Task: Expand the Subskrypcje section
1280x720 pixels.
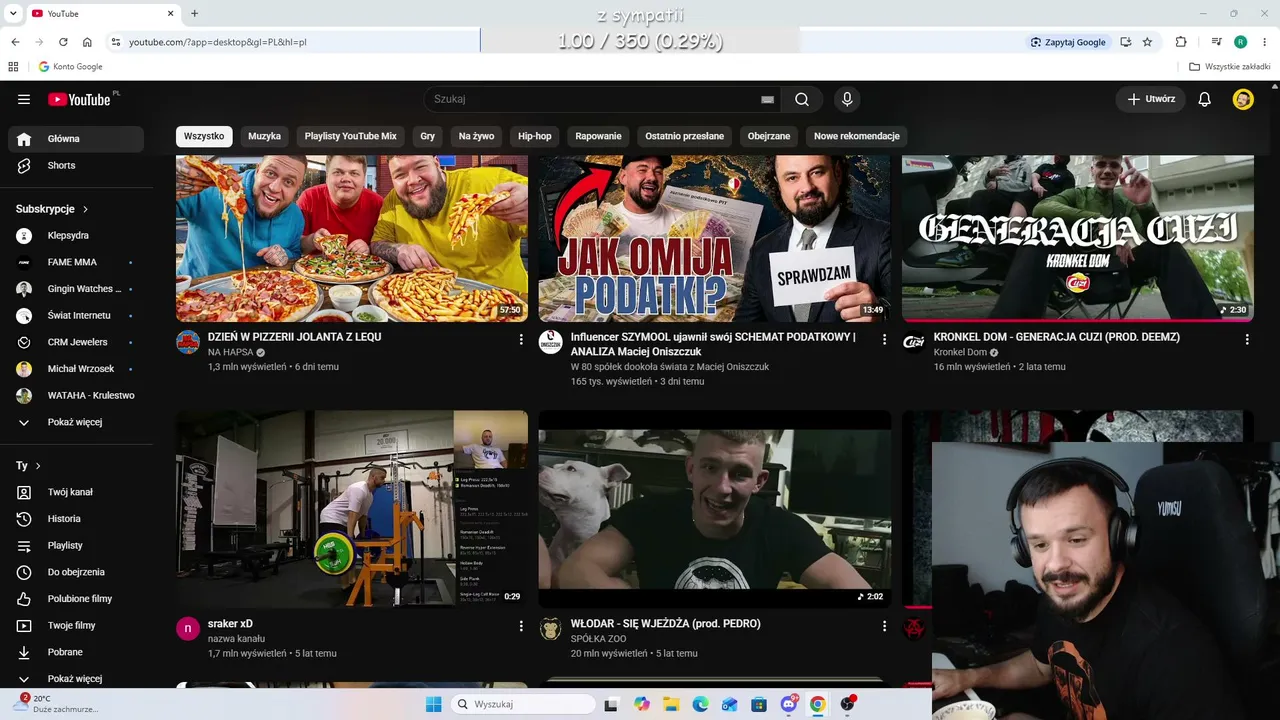Action: [x=52, y=209]
